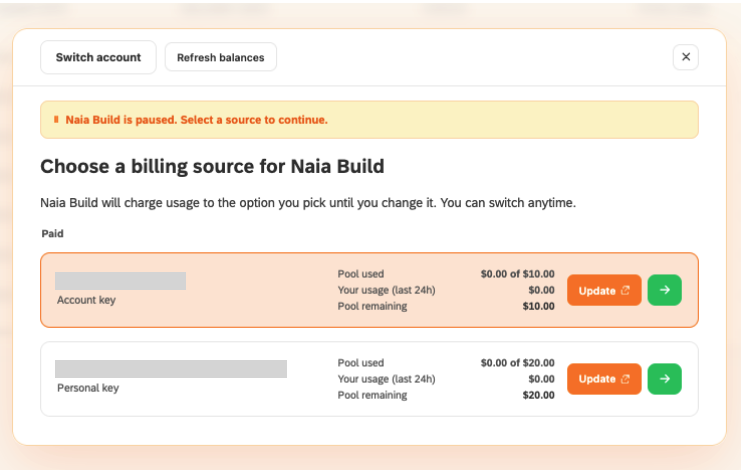Click the "$20.00" pool remaining value
This screenshot has height=470, width=741.
click(538, 395)
